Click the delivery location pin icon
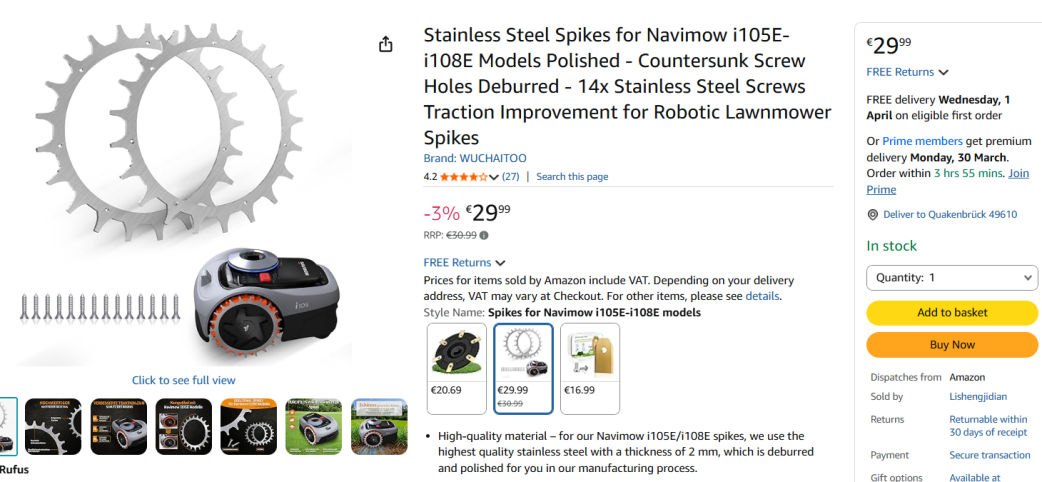 tap(873, 214)
